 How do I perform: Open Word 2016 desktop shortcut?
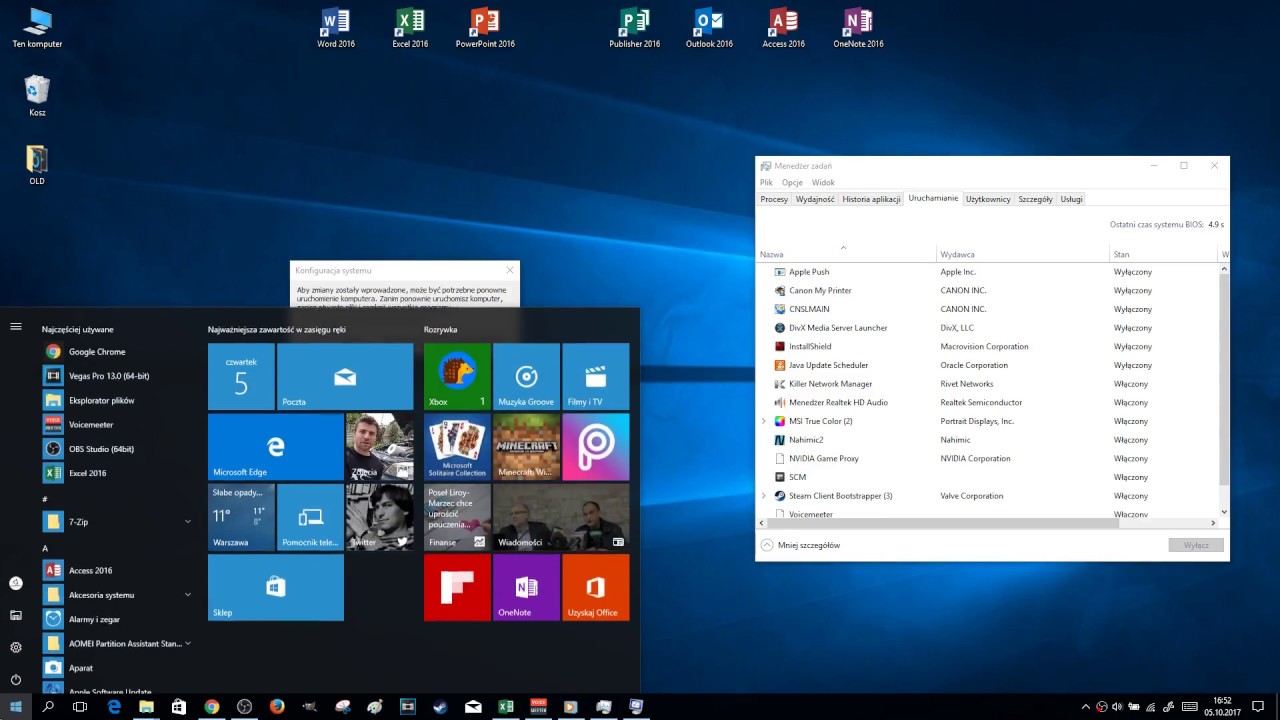pyautogui.click(x=335, y=28)
